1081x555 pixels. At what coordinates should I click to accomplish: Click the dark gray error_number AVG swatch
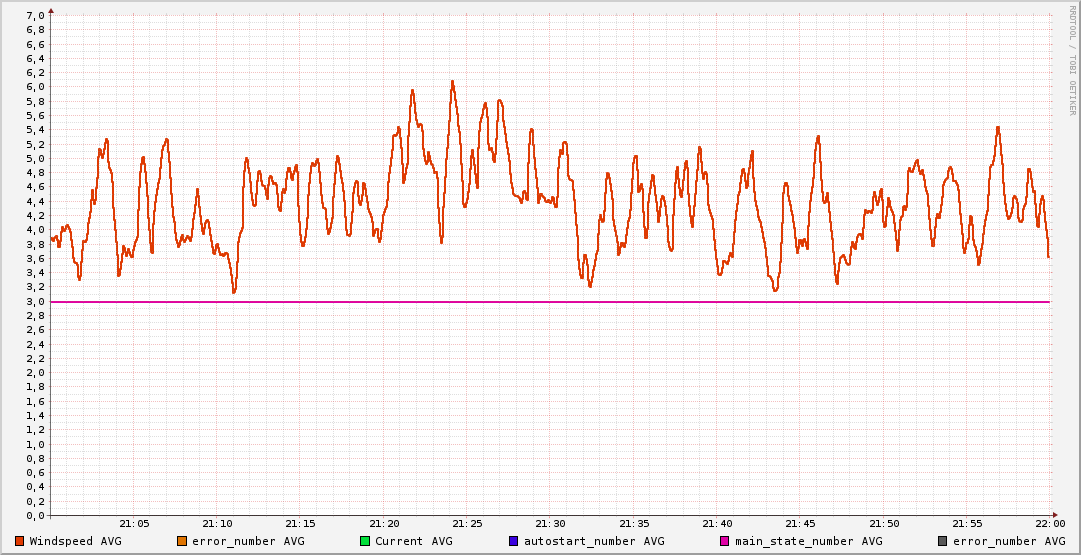(942, 541)
